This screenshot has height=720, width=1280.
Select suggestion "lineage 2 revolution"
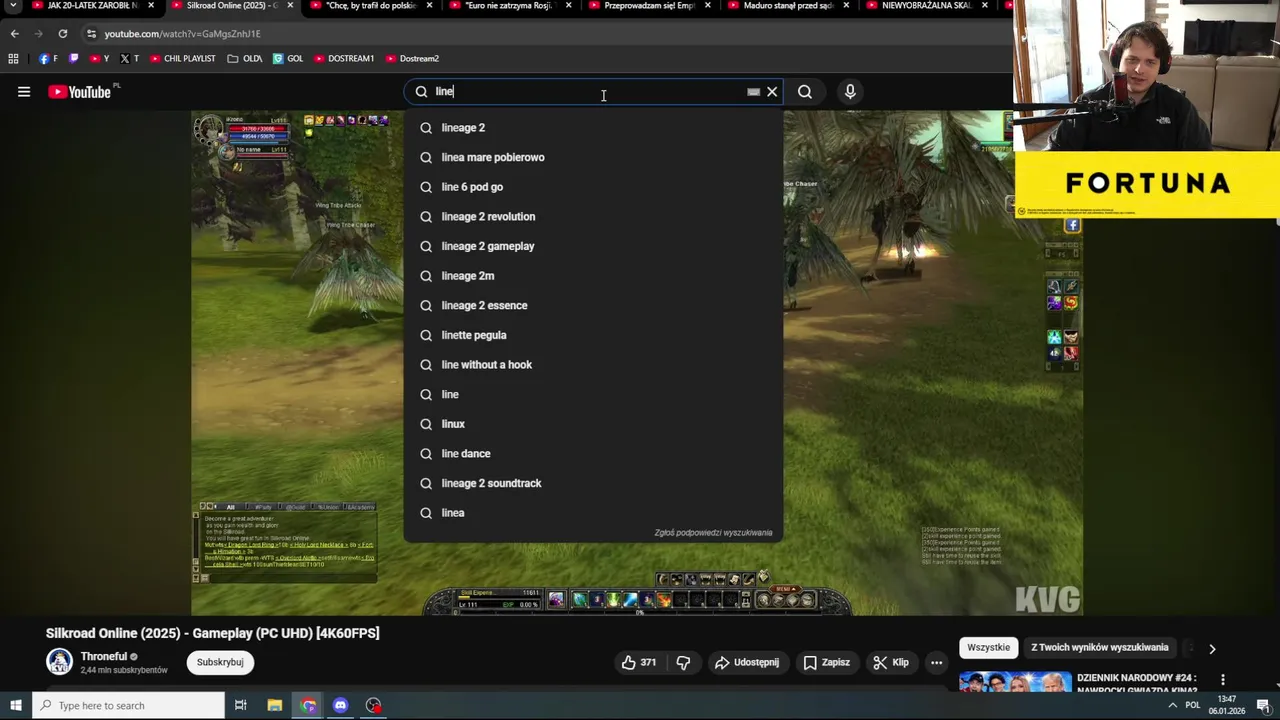tap(593, 217)
